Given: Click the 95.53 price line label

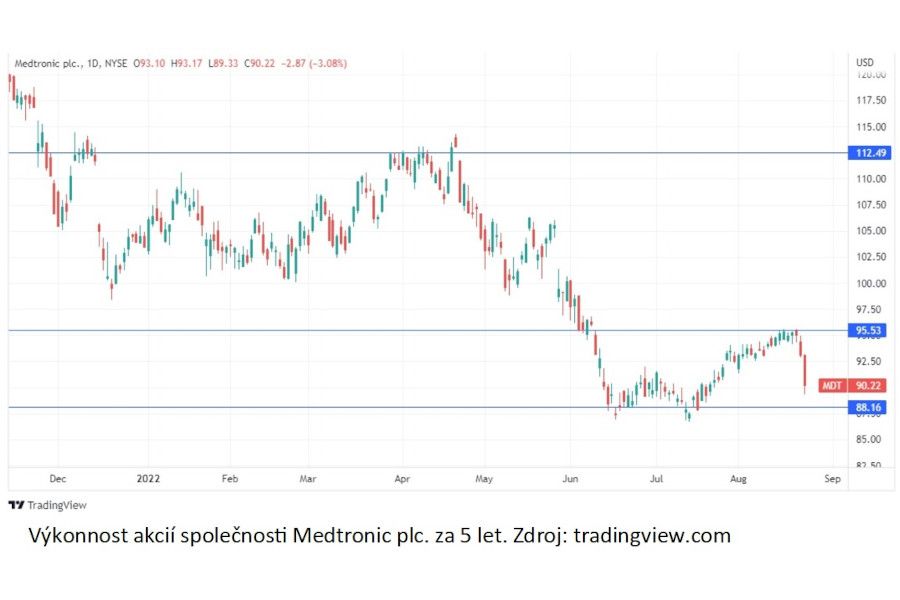Looking at the screenshot, I should [866, 330].
